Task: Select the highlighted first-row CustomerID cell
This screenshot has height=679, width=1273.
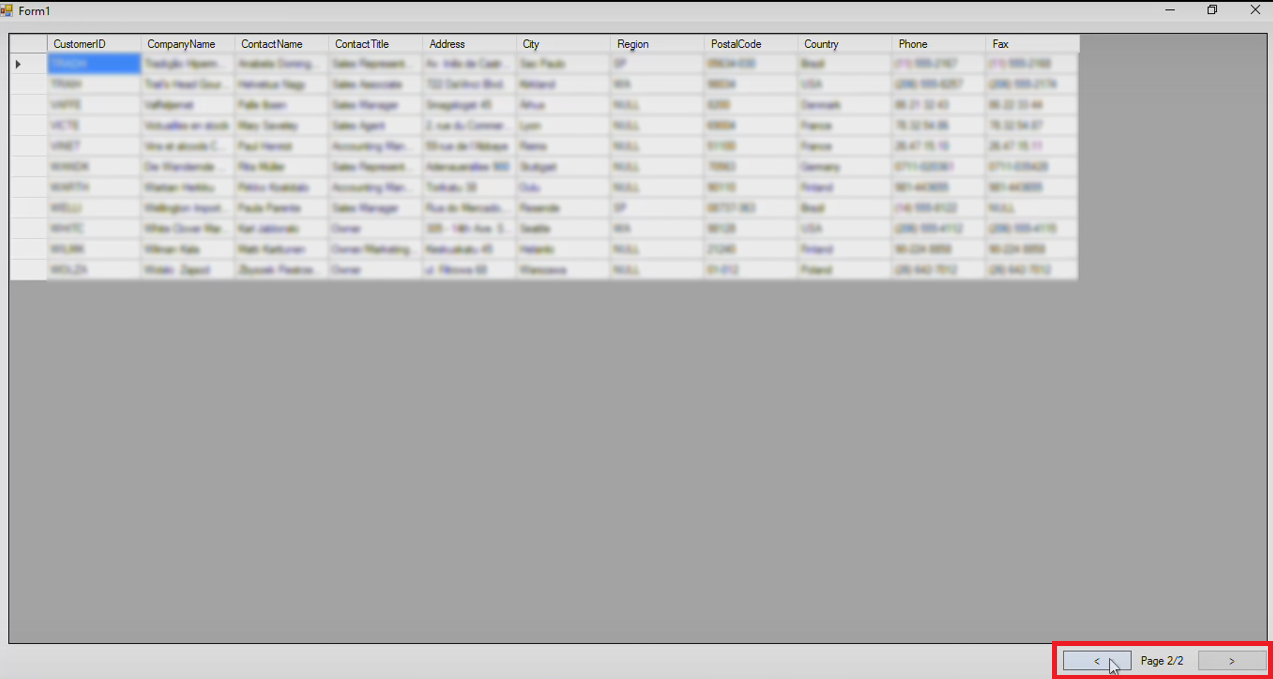Action: pyautogui.click(x=93, y=64)
